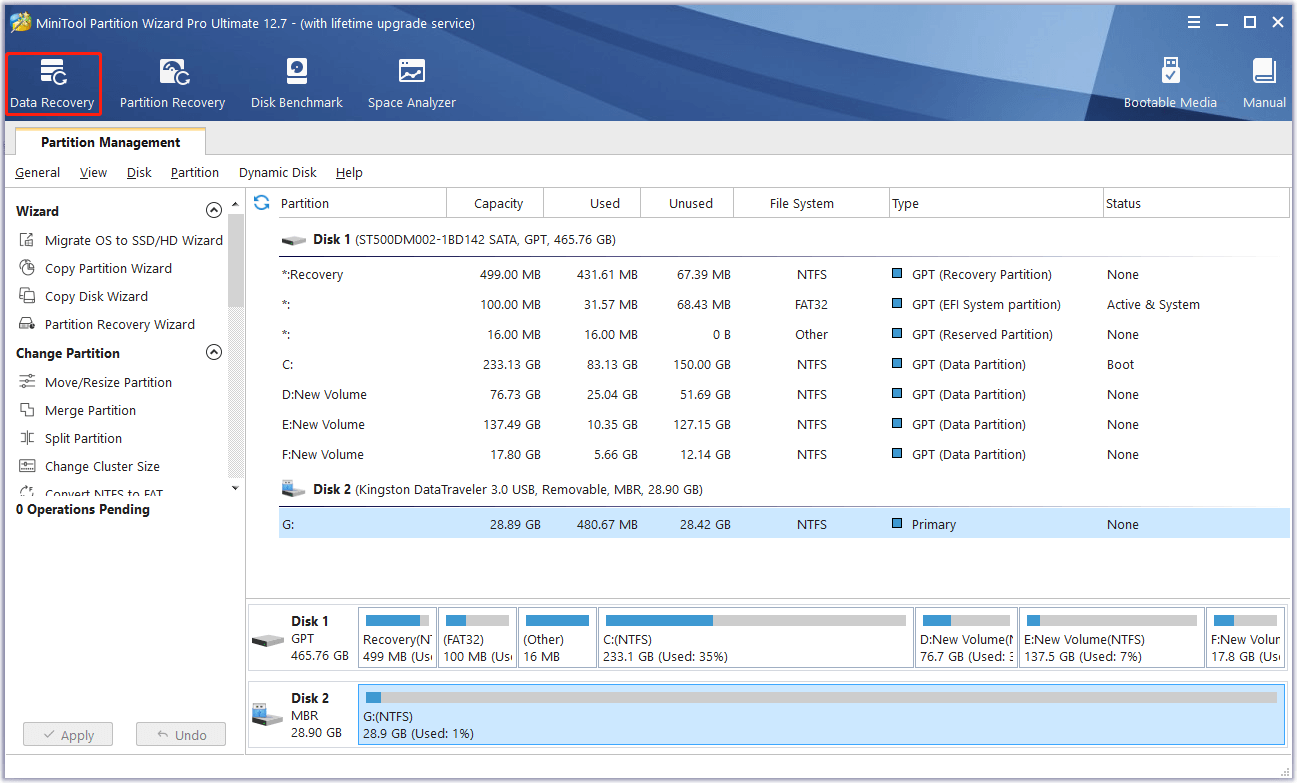Image resolution: width=1297 pixels, height=783 pixels.
Task: Select E:New Volume(NTFS) block in disk map
Action: (1112, 638)
